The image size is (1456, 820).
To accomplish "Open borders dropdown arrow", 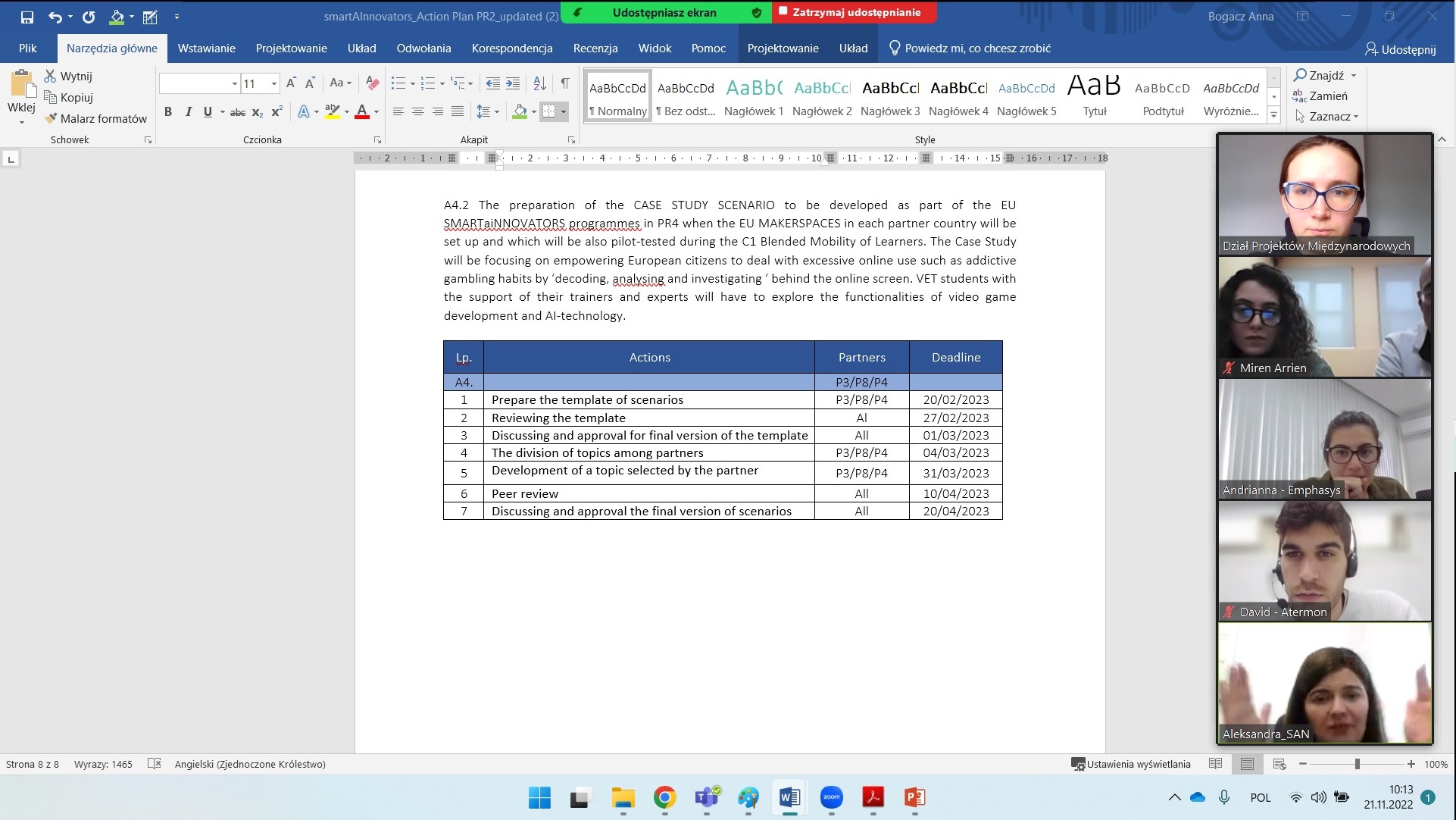I will [564, 111].
